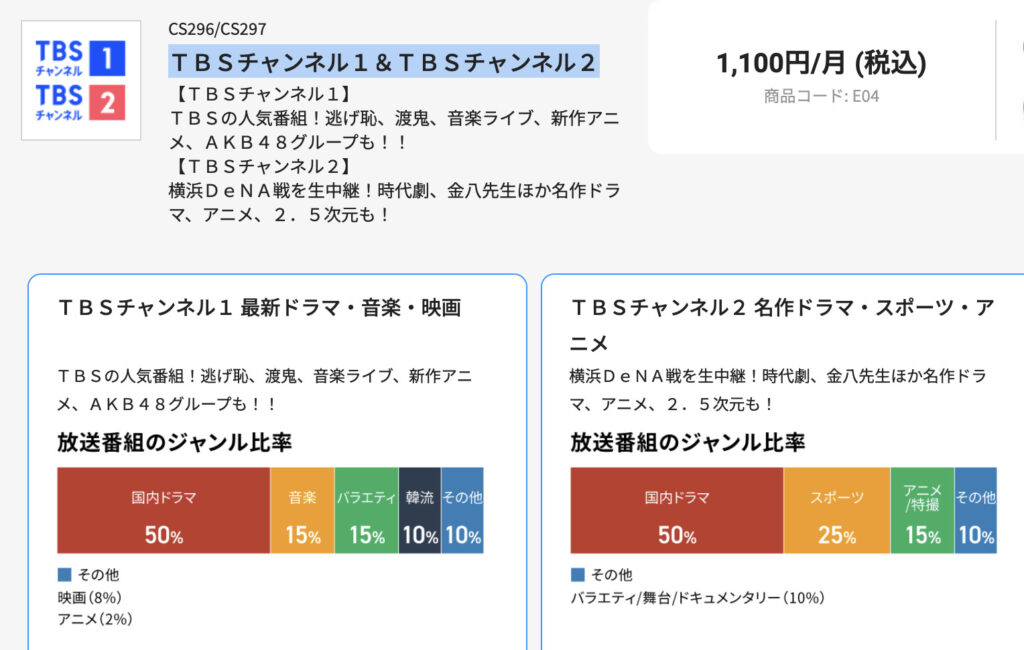This screenshot has height=650, width=1024.
Task: Click the バラエティ/舞台/ドキュメンタリー（10%） legend entry
Action: (x=697, y=597)
